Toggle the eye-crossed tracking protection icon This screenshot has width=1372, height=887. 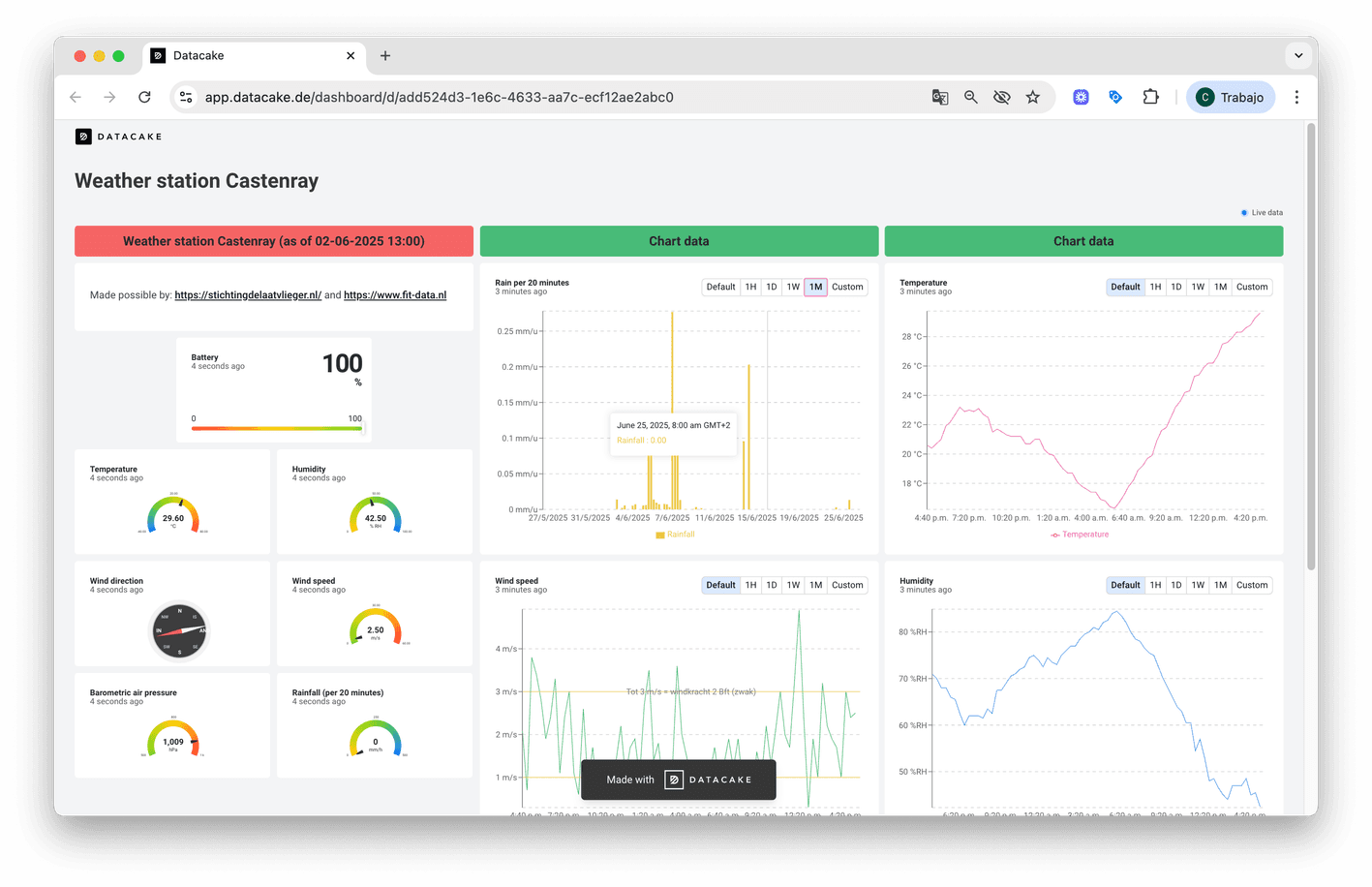tap(1002, 97)
